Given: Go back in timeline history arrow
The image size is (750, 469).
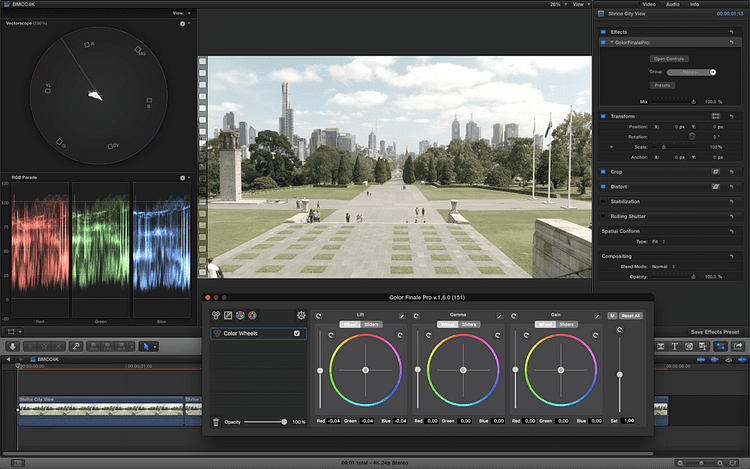Looking at the screenshot, I should [x=8, y=359].
